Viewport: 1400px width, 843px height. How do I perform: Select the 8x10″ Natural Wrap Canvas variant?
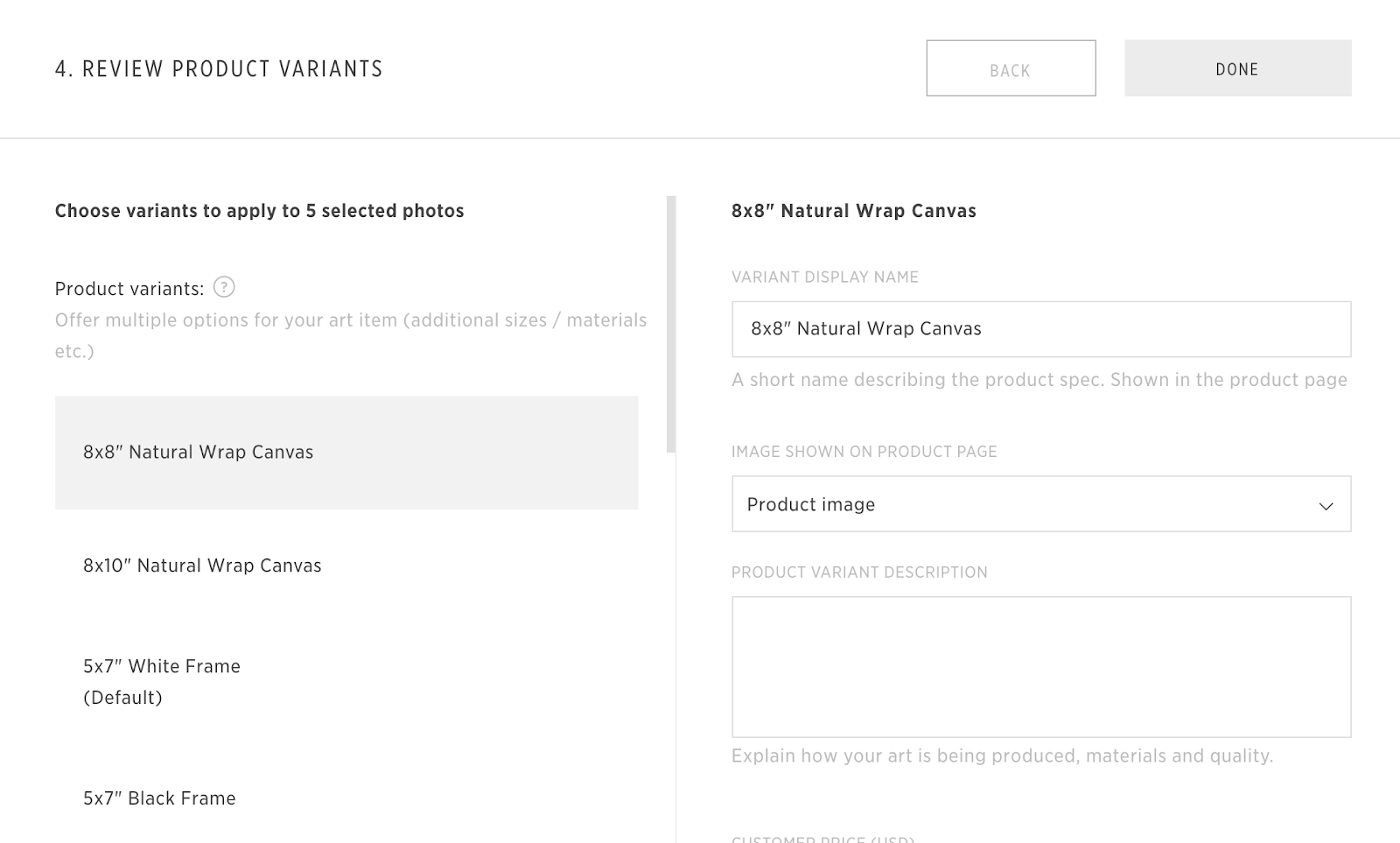pyautogui.click(x=202, y=566)
